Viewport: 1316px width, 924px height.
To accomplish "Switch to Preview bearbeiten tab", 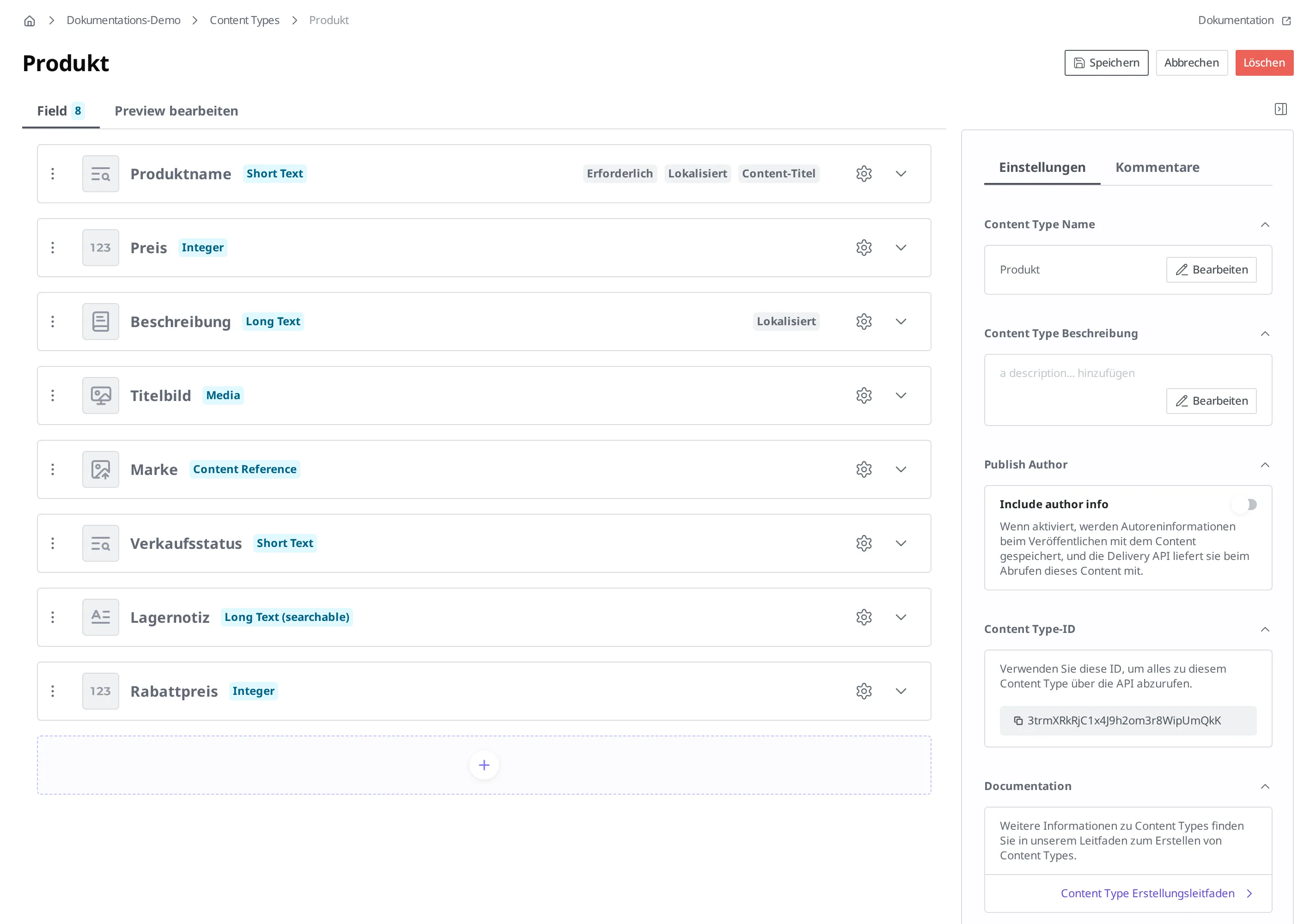I will (x=177, y=110).
